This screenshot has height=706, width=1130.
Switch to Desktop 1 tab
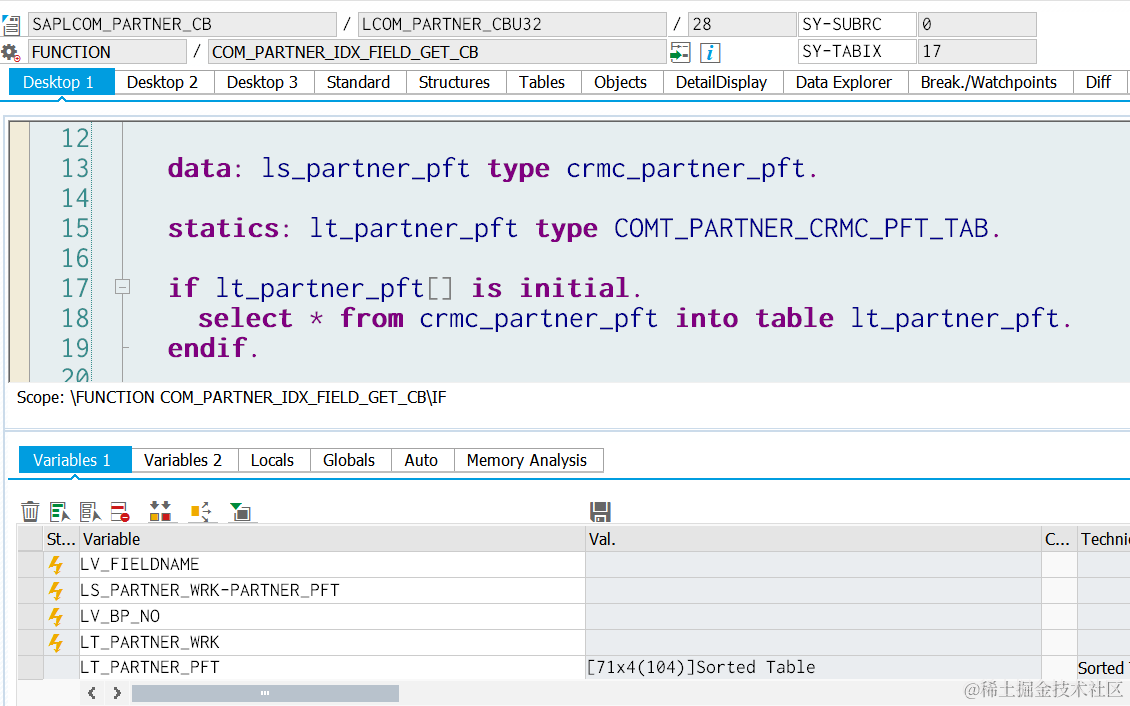coord(61,82)
